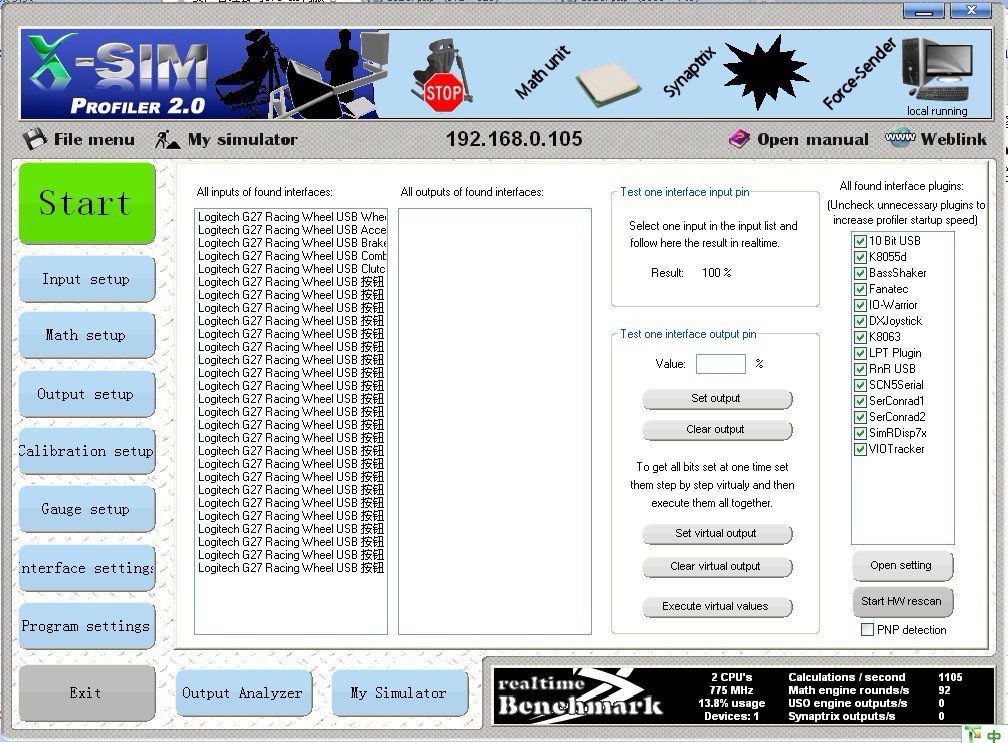Click the Open manual book icon

[739, 139]
